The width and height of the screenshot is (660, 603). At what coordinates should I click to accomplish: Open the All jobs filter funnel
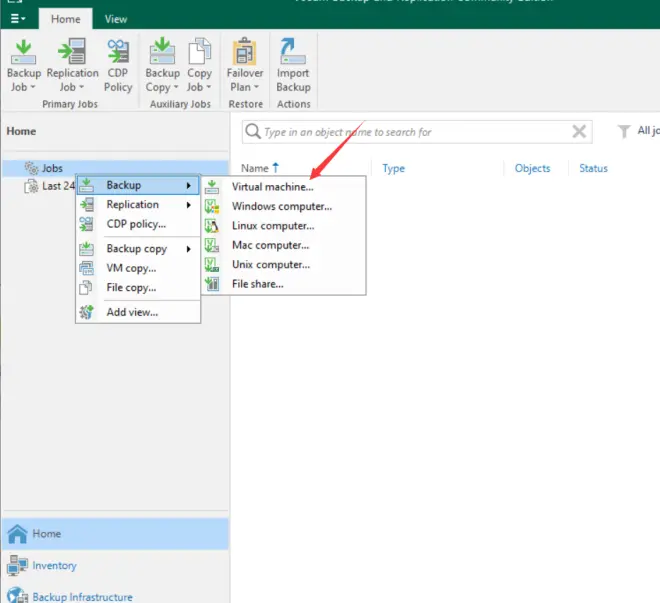click(624, 131)
